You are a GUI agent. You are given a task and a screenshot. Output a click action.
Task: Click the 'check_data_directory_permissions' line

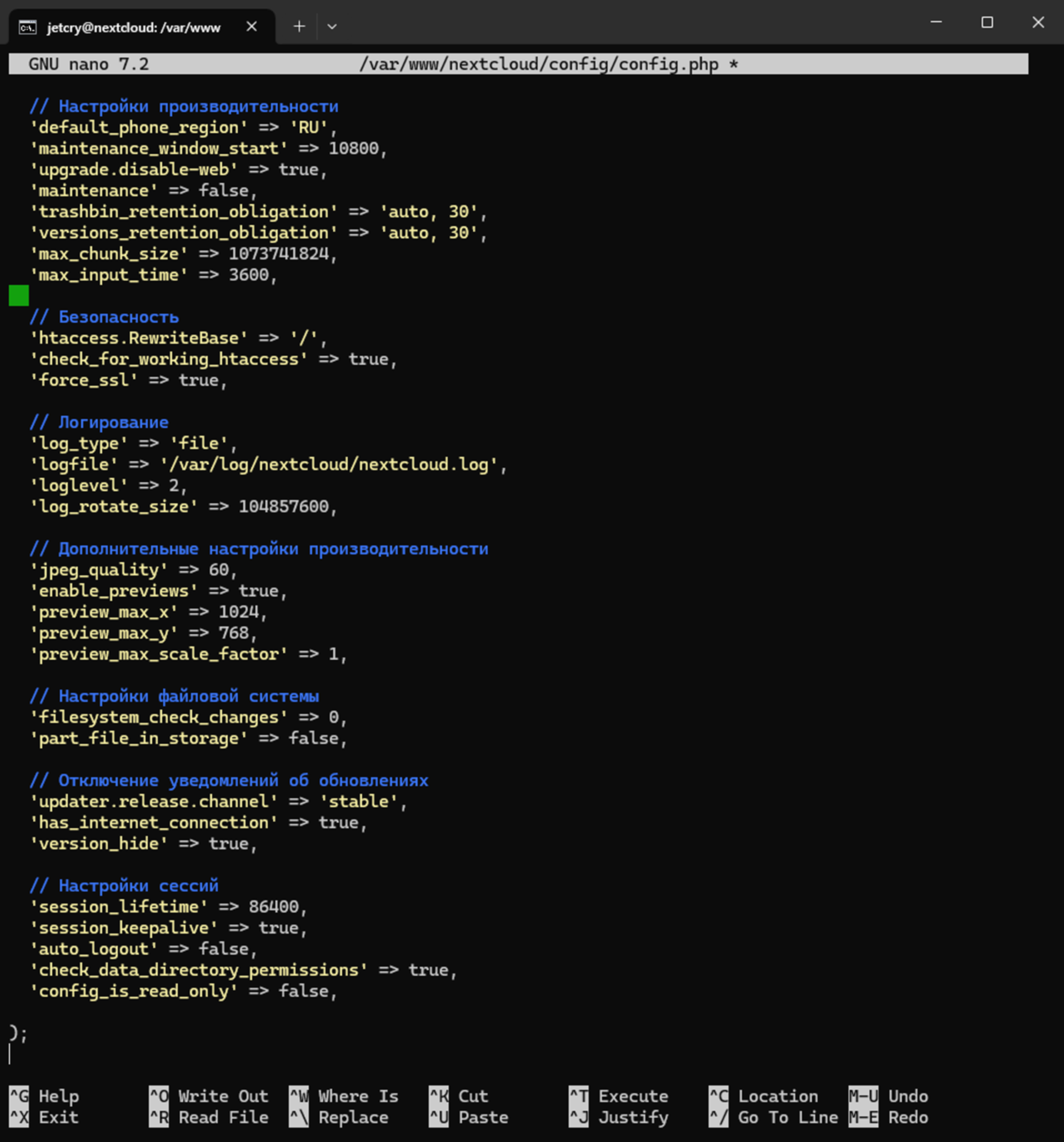click(x=243, y=970)
